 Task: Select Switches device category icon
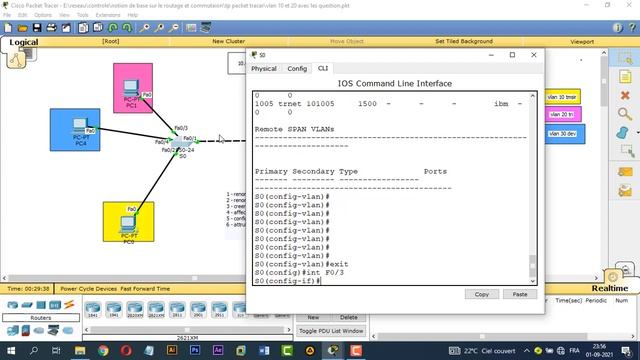tap(27, 304)
